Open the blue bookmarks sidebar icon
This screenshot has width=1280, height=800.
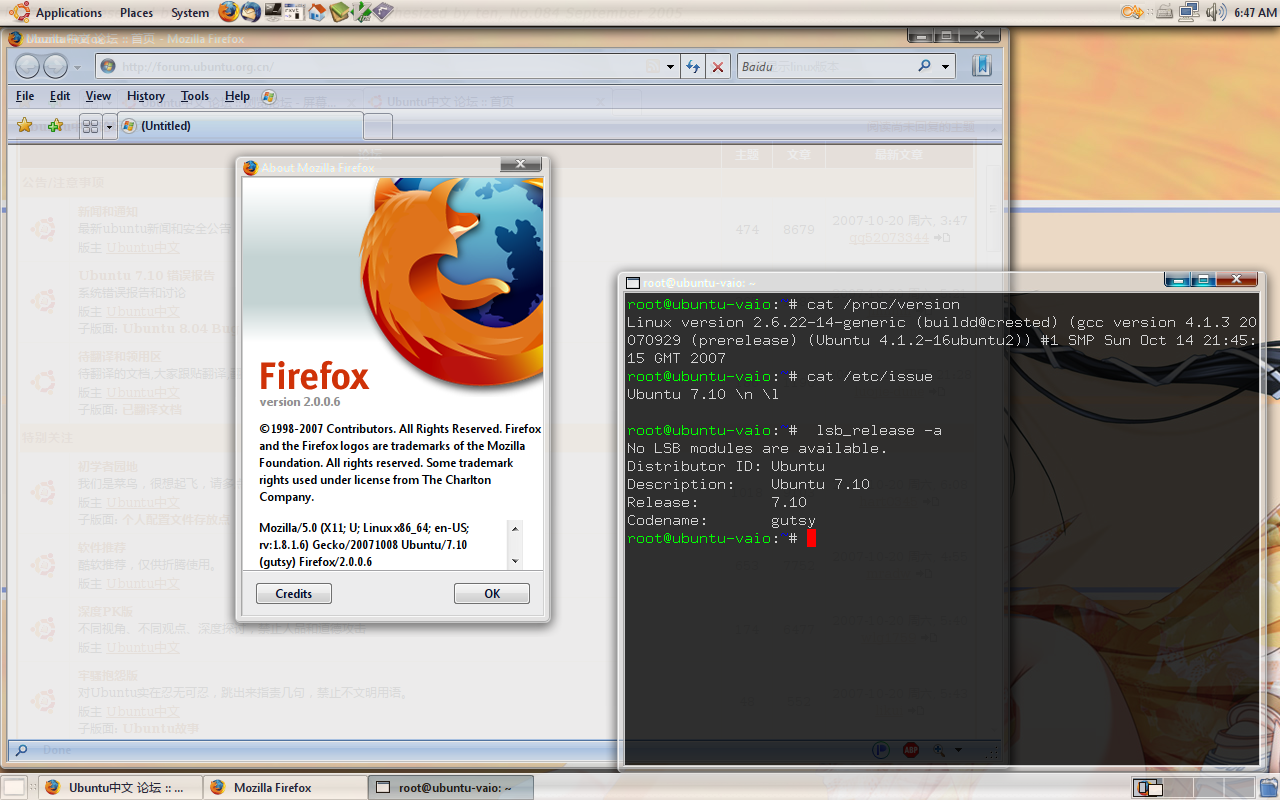coord(981,66)
